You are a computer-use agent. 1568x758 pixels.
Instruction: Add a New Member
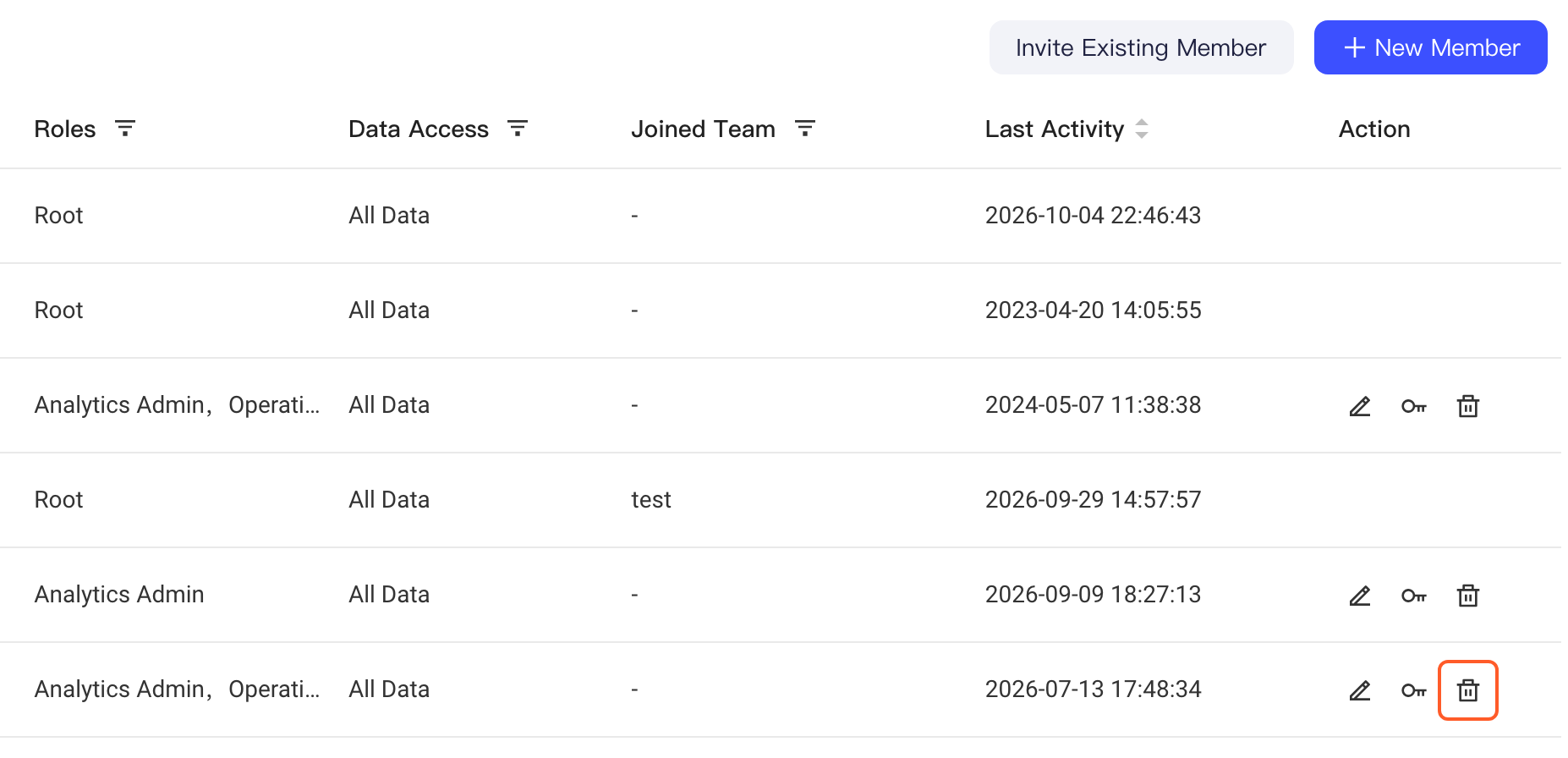[1430, 47]
